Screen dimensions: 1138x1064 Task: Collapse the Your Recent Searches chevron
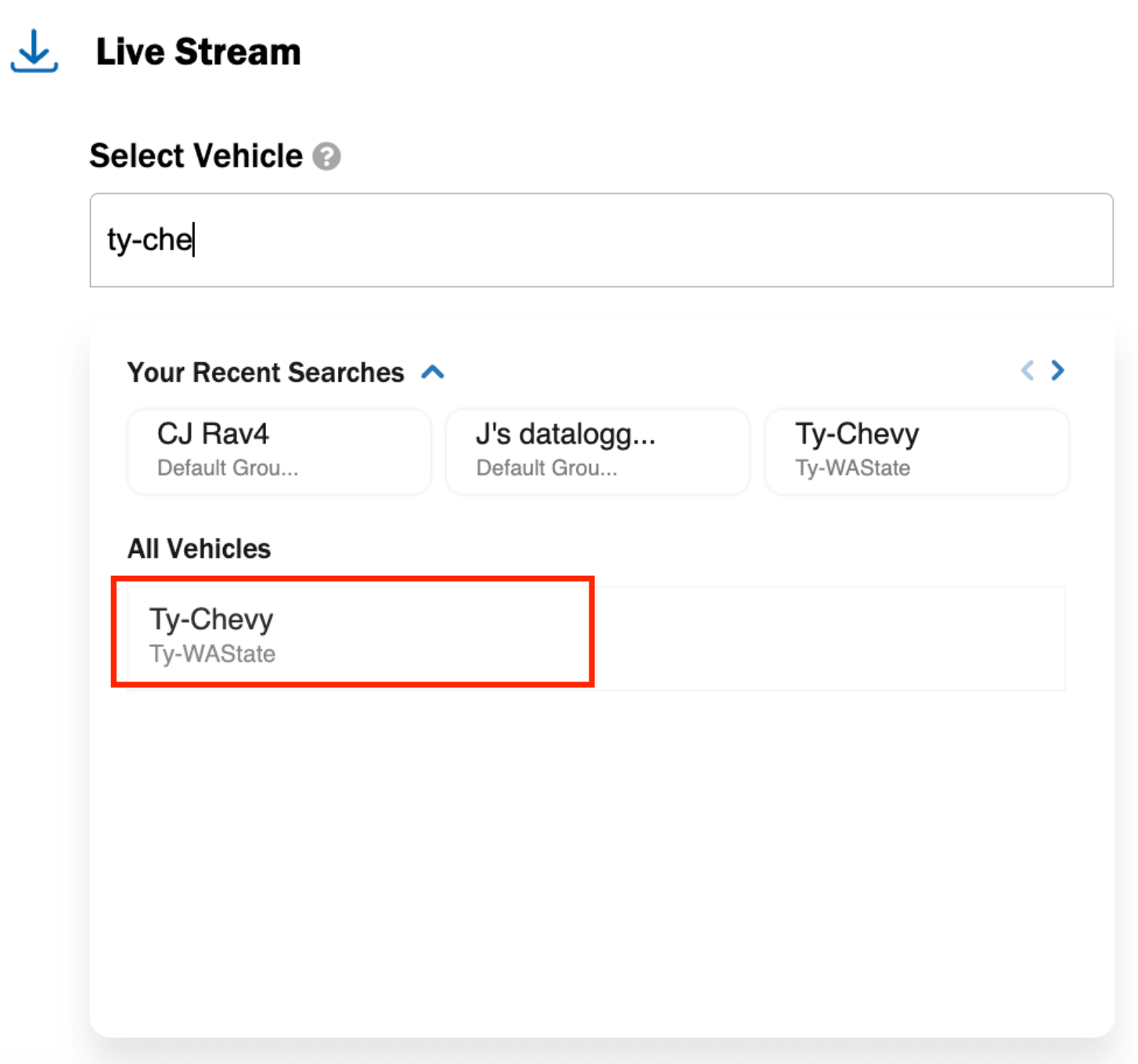(x=433, y=372)
